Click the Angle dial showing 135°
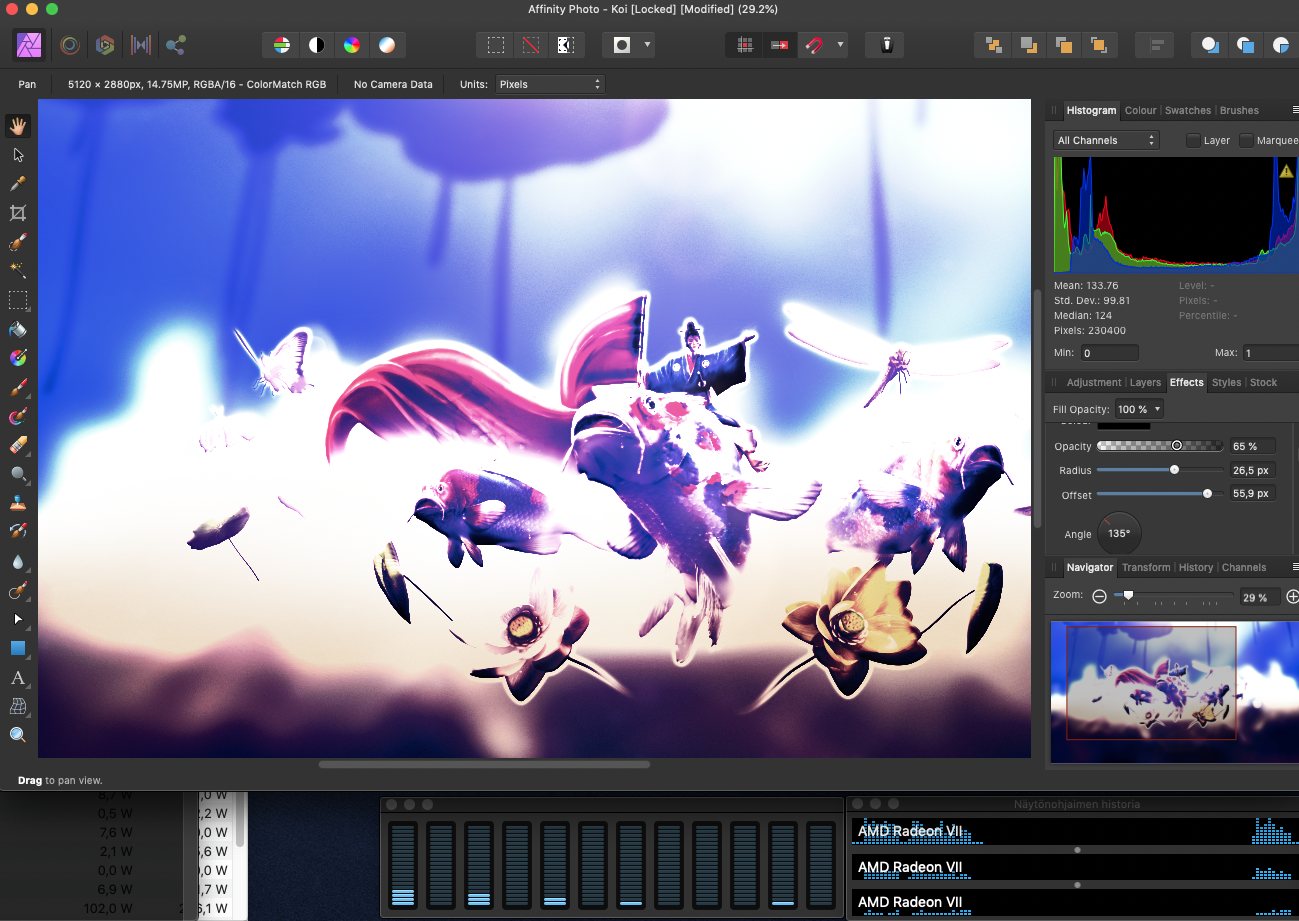 point(1118,533)
